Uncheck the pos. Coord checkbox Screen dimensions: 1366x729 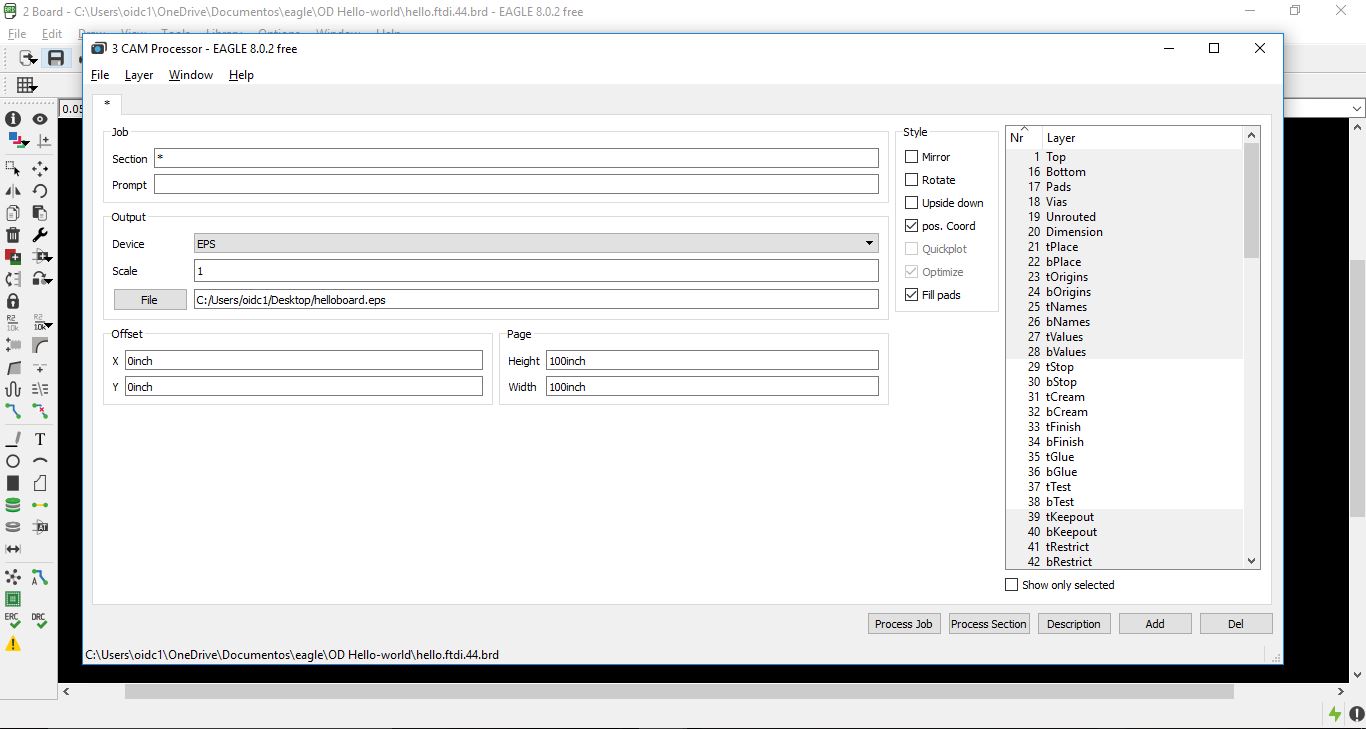point(912,226)
